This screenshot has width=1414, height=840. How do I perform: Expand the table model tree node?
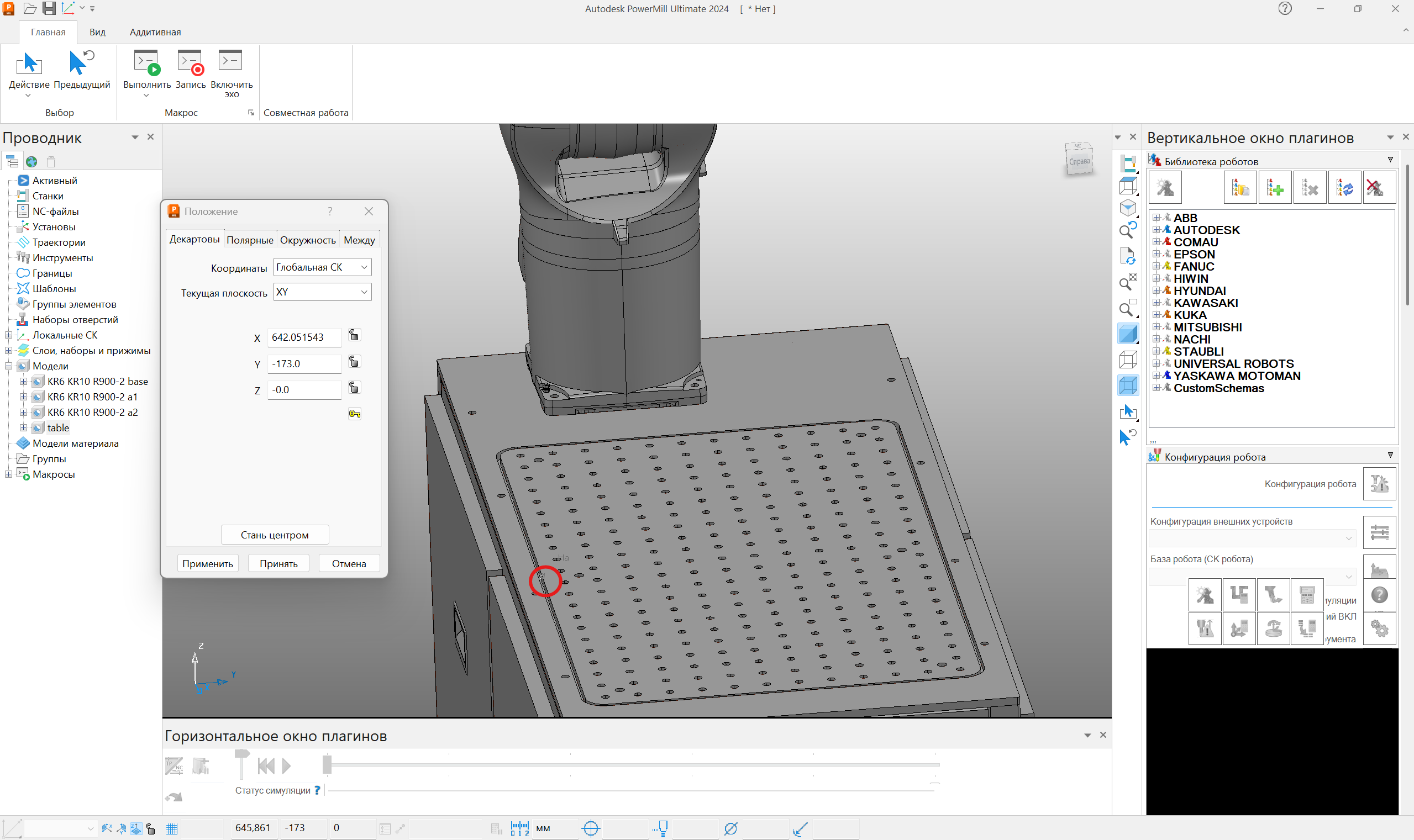24,428
